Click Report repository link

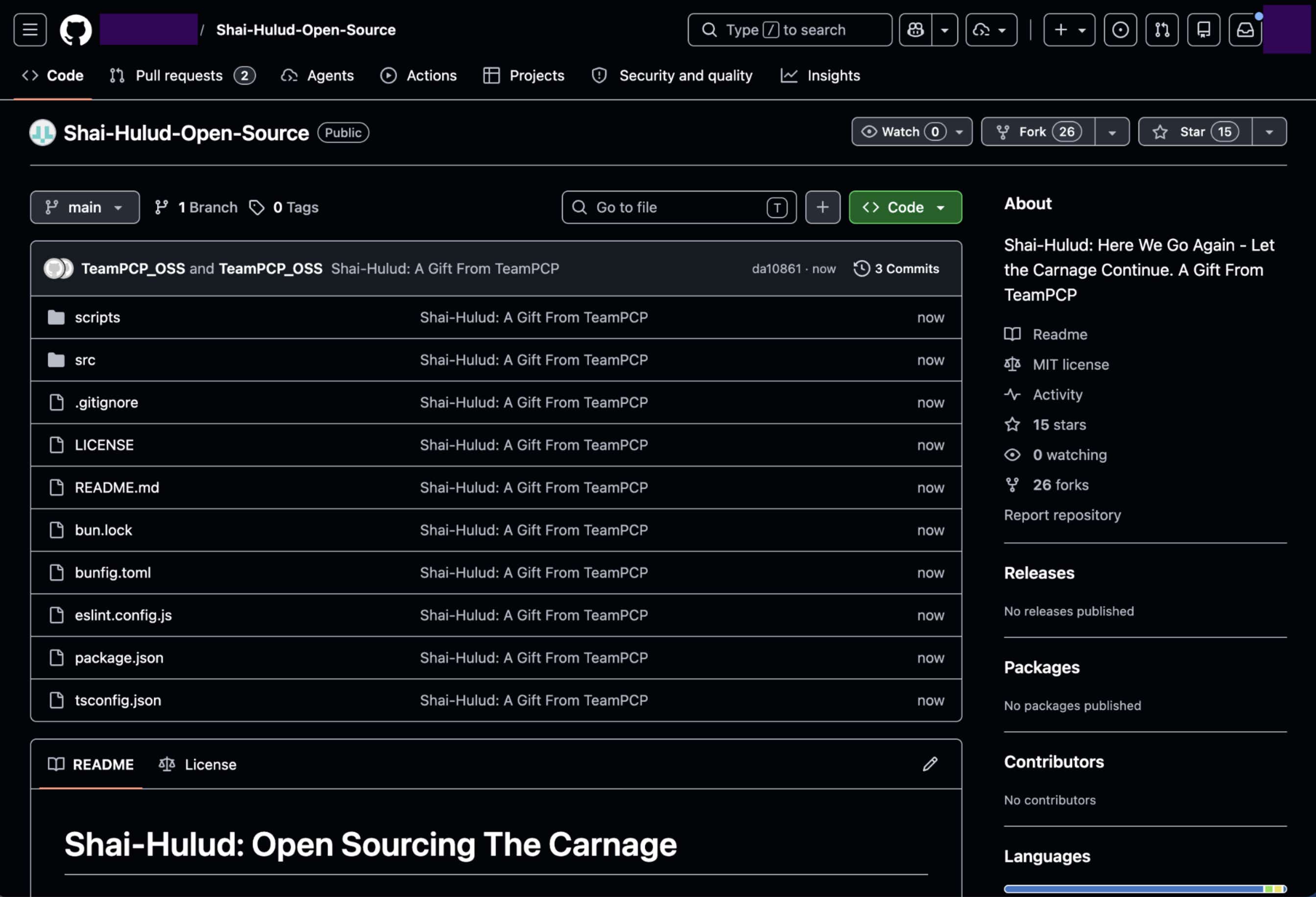coord(1062,515)
